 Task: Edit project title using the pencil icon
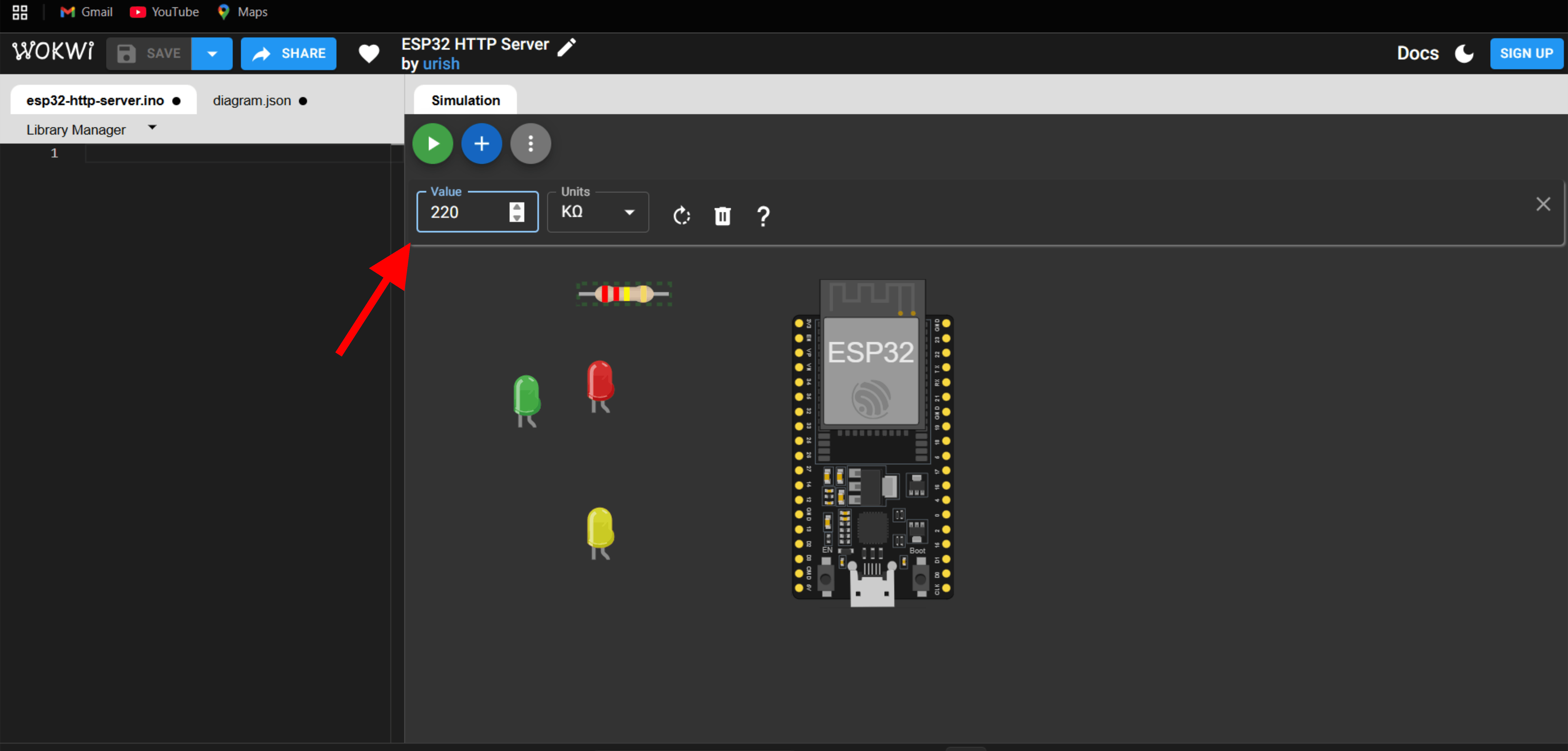[x=567, y=46]
